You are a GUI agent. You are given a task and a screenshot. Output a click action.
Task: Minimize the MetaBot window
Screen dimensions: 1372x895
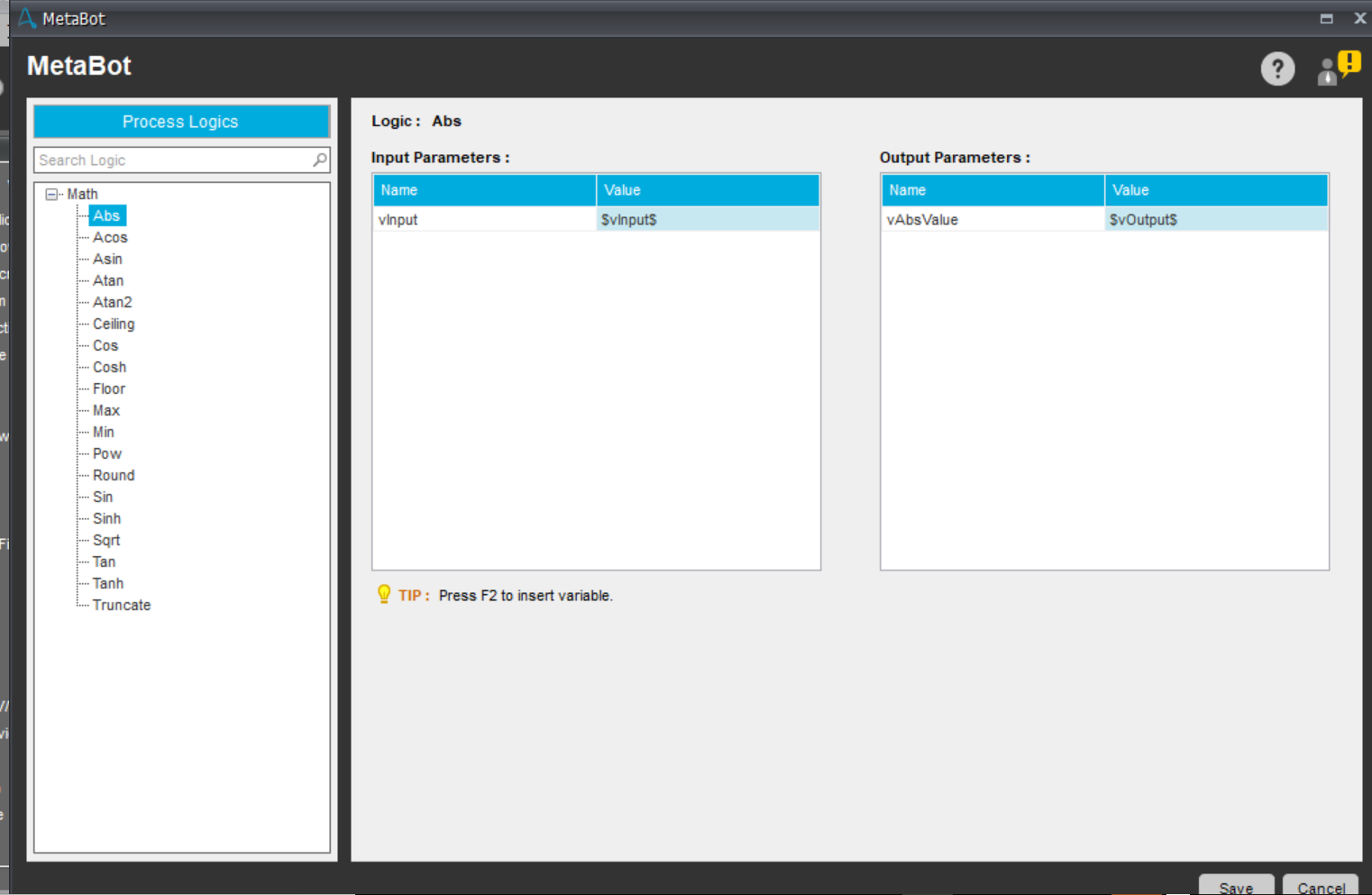(1326, 18)
